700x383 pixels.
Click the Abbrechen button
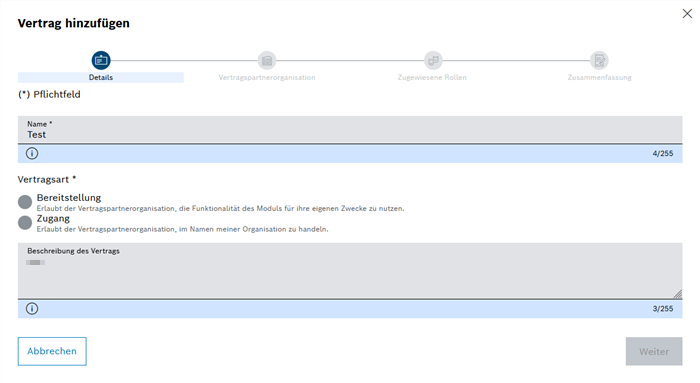(52, 351)
